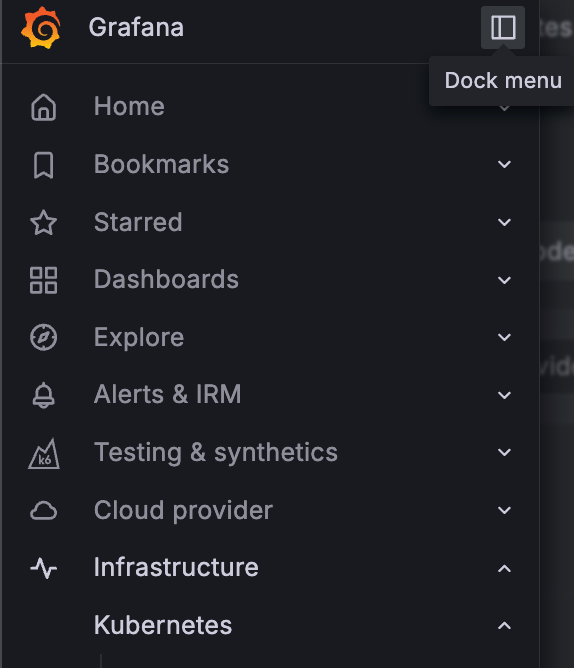574x668 pixels.
Task: Expand the Starred section chevron
Action: (505, 222)
